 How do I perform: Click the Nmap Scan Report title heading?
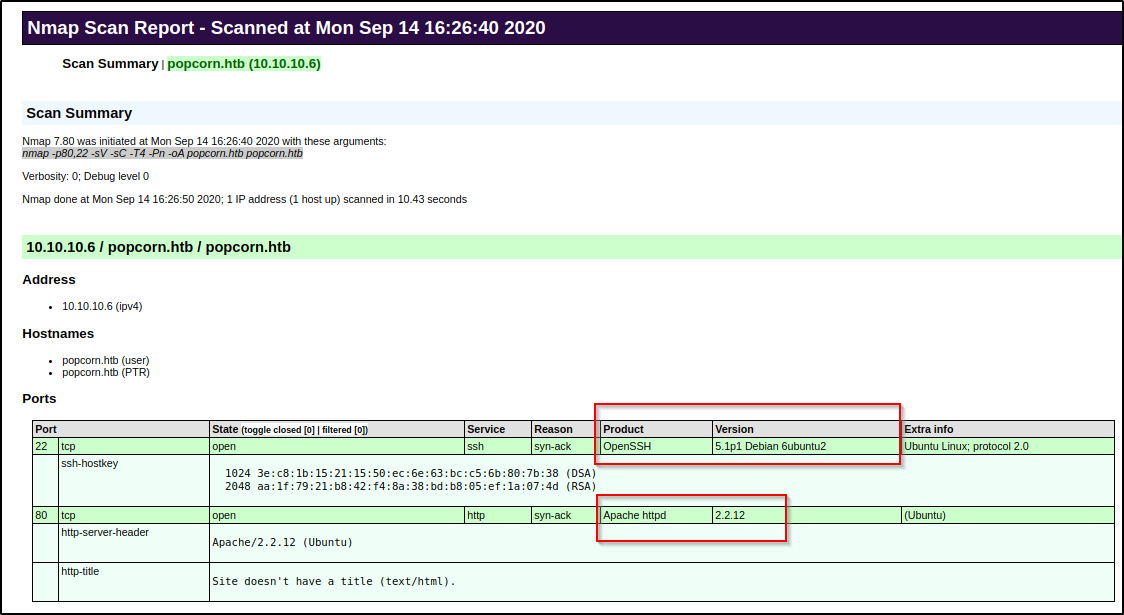(x=286, y=28)
